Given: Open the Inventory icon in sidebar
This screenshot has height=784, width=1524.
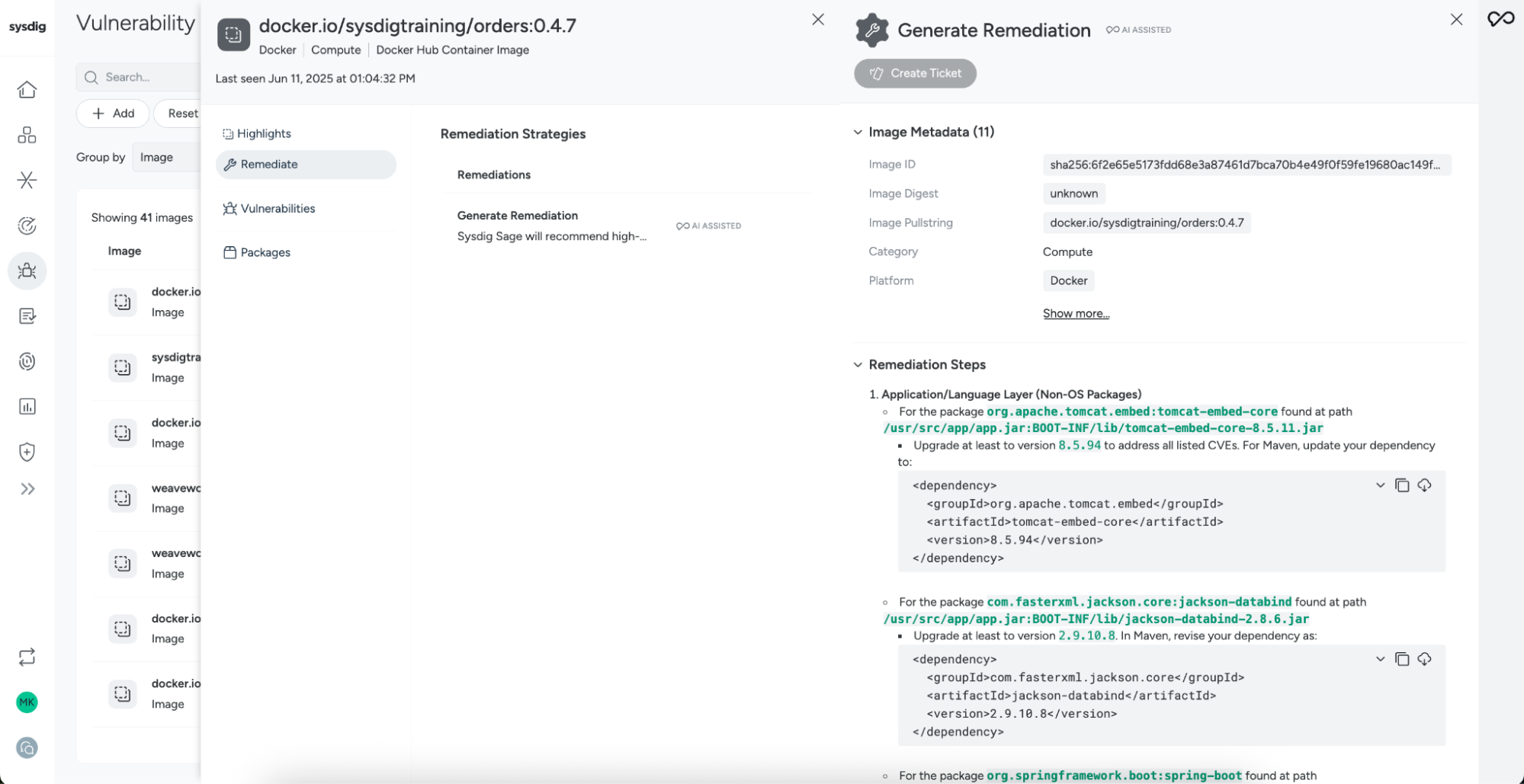Looking at the screenshot, I should tap(27, 135).
